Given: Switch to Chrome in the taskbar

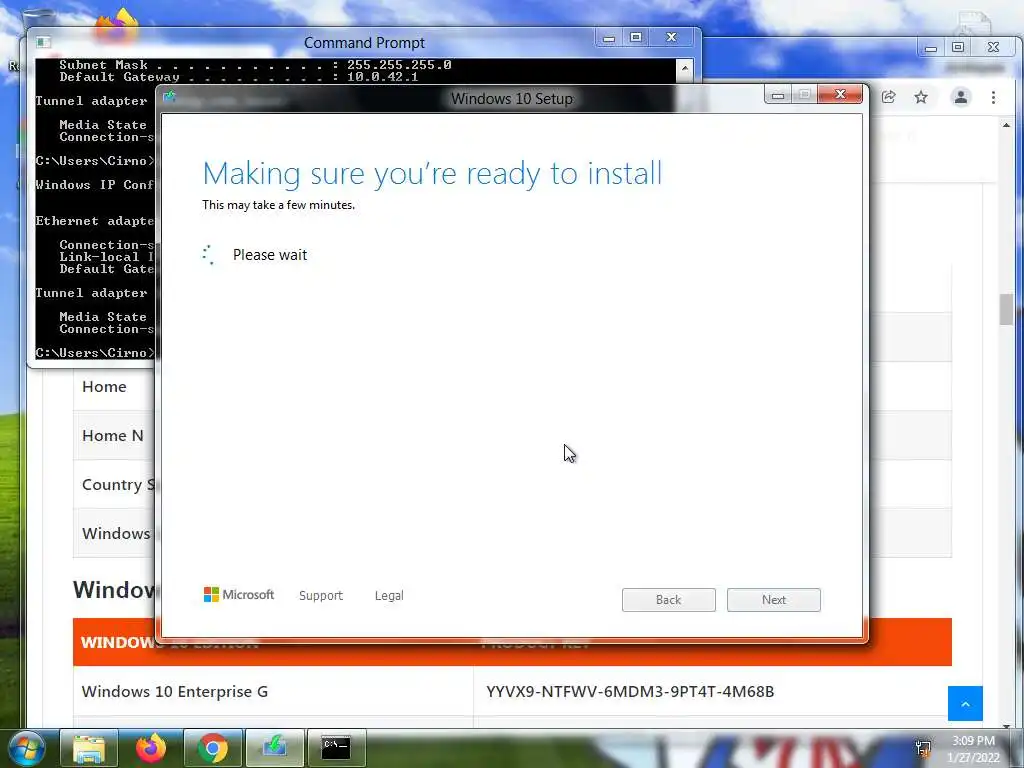Looking at the screenshot, I should click(x=213, y=748).
